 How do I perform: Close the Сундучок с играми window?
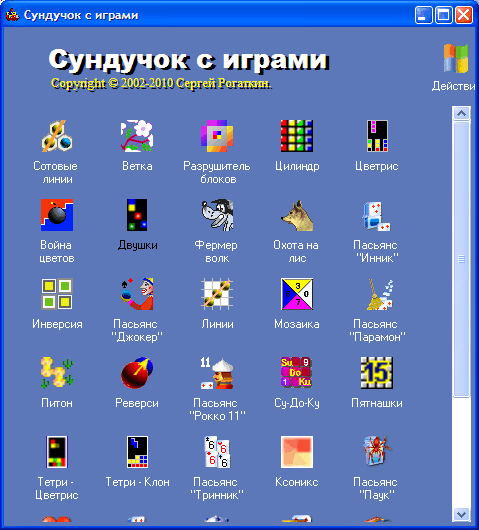pyautogui.click(x=463, y=15)
